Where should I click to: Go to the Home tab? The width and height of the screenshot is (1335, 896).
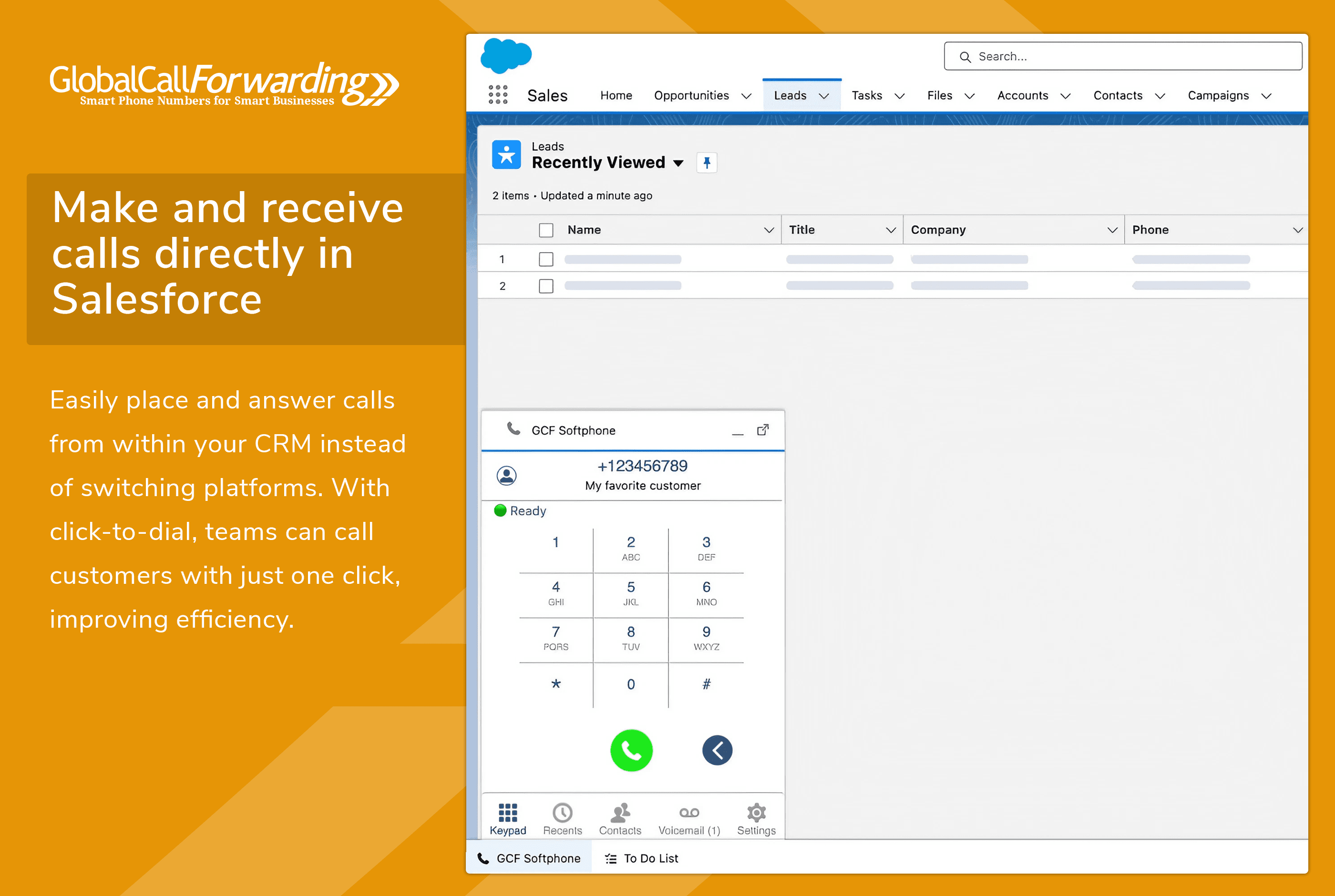pyautogui.click(x=616, y=95)
